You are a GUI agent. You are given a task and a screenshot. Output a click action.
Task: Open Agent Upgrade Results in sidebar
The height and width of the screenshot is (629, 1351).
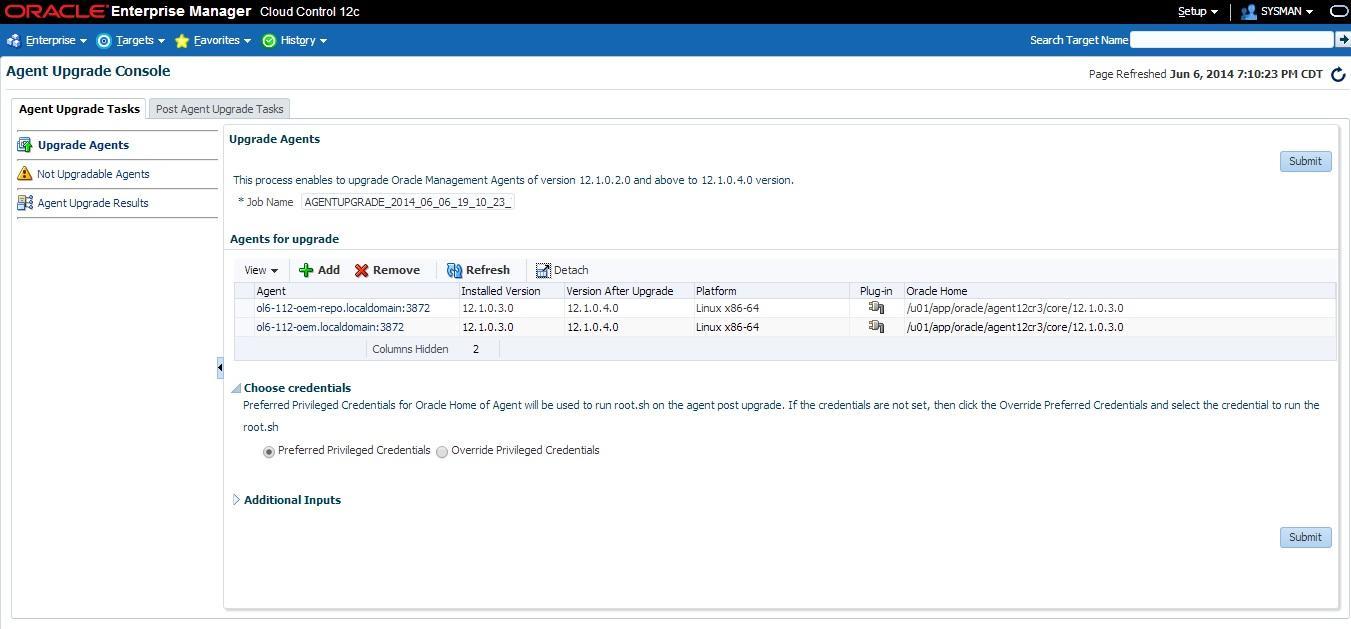(93, 203)
